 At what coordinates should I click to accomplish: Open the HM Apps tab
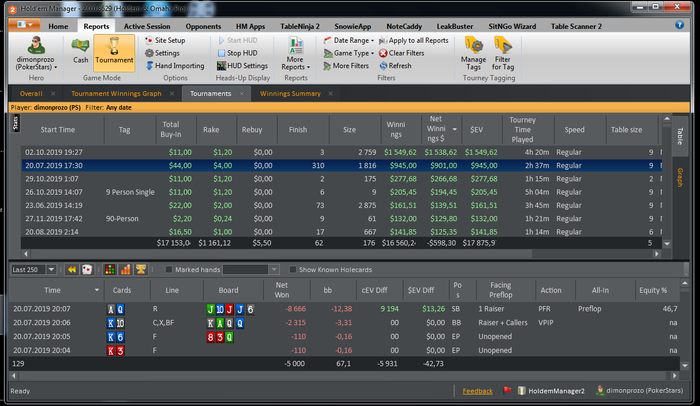(x=250, y=26)
